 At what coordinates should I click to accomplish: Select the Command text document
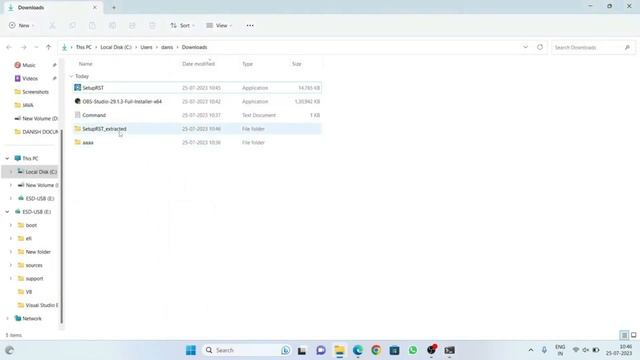point(197,115)
